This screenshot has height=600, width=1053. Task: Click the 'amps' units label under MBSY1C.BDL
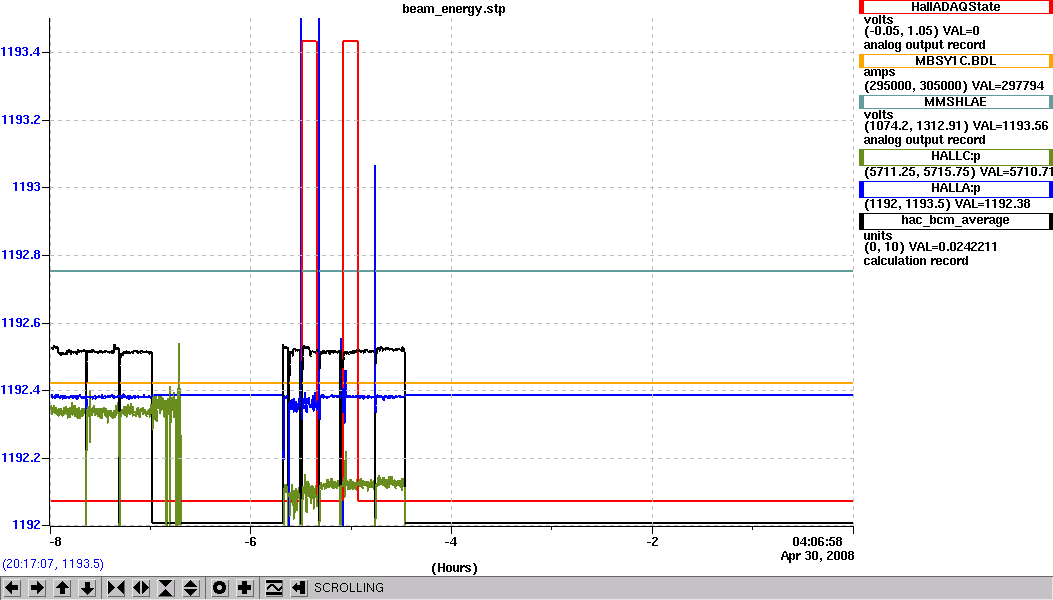coord(879,73)
